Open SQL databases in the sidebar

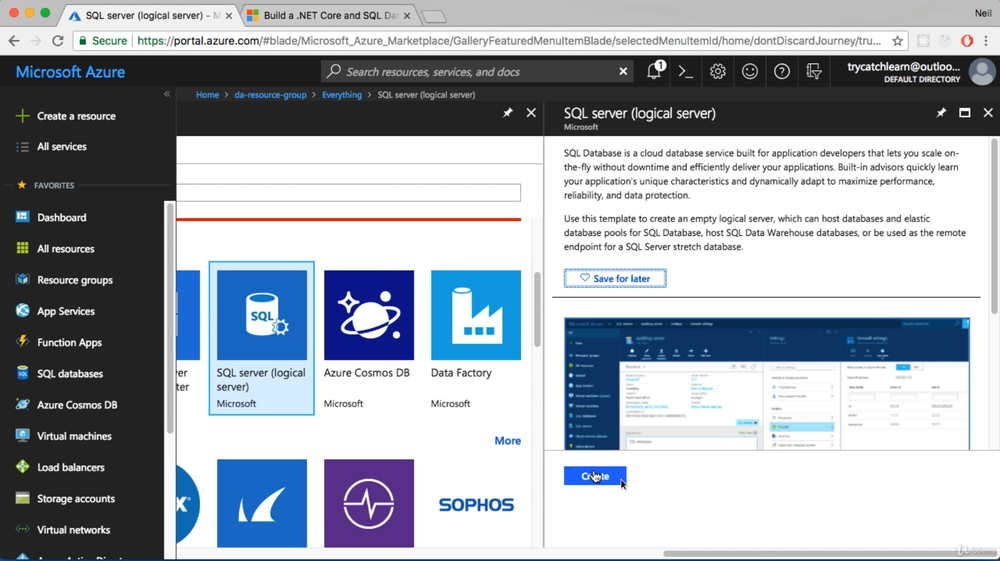(x=59, y=374)
